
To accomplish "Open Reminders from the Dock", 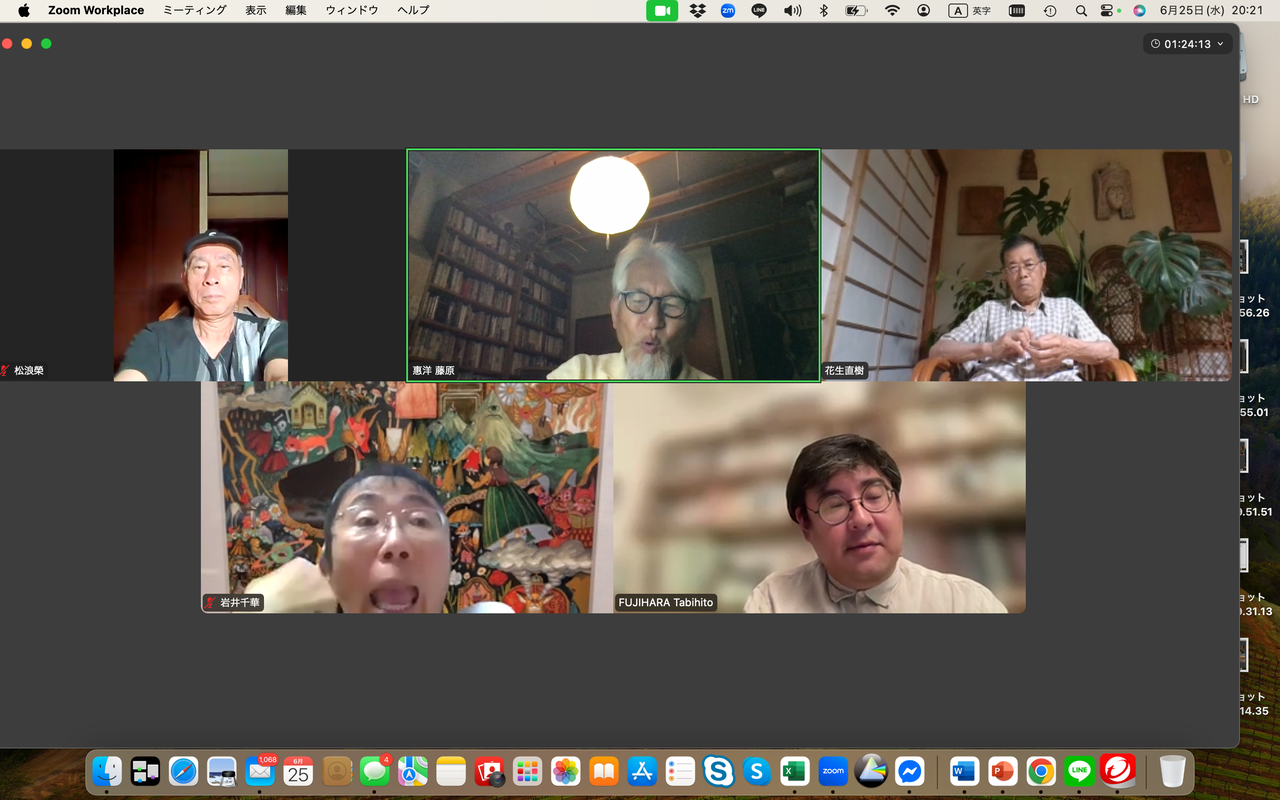I will 680,771.
